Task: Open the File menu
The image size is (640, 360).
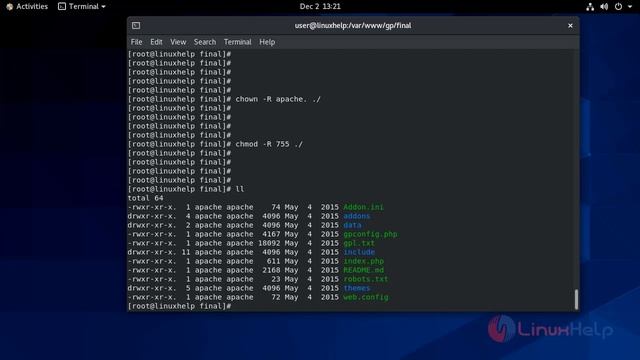Action: 136,42
